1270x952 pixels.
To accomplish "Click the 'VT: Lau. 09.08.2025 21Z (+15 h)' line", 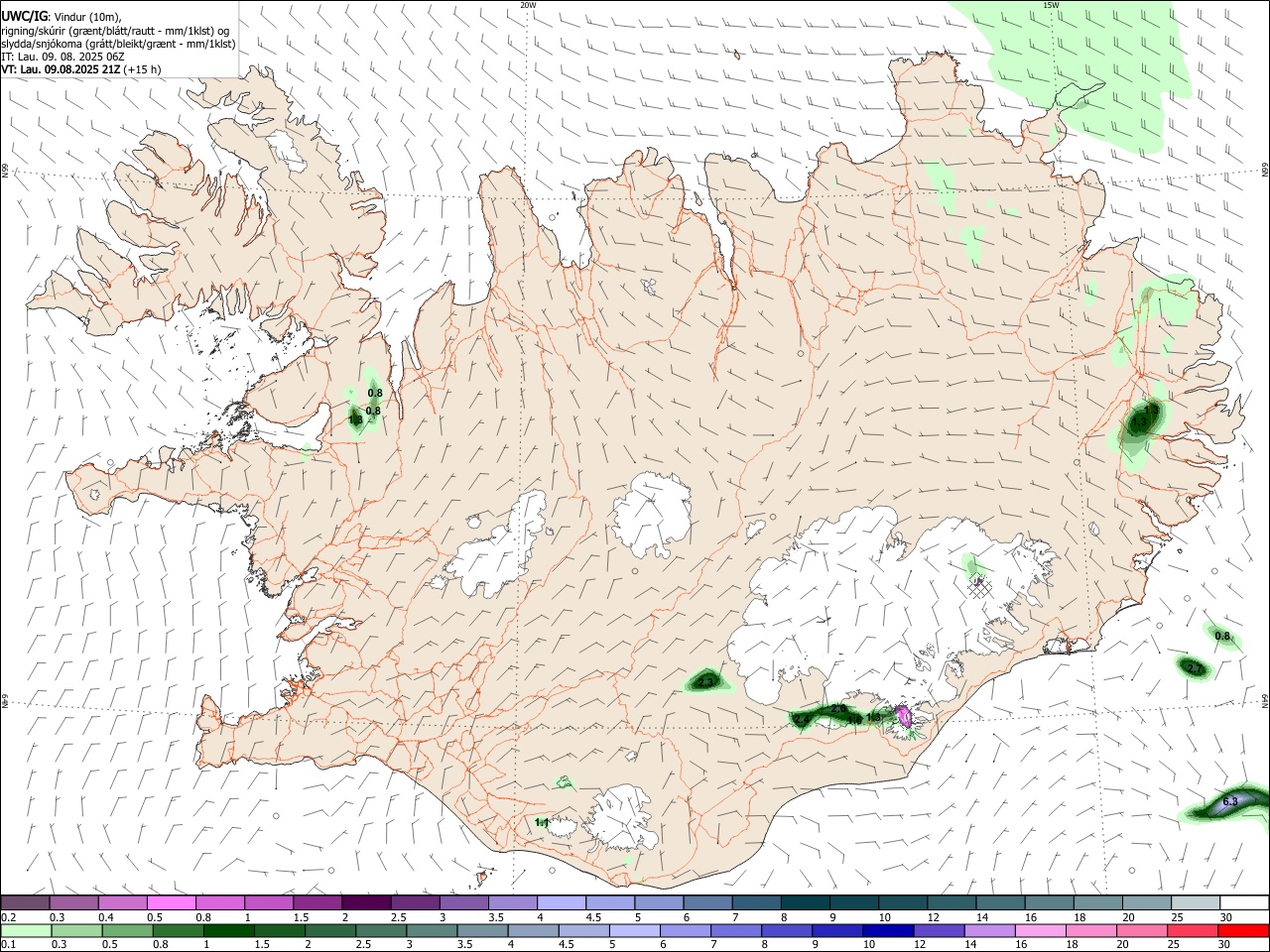I will (x=81, y=69).
